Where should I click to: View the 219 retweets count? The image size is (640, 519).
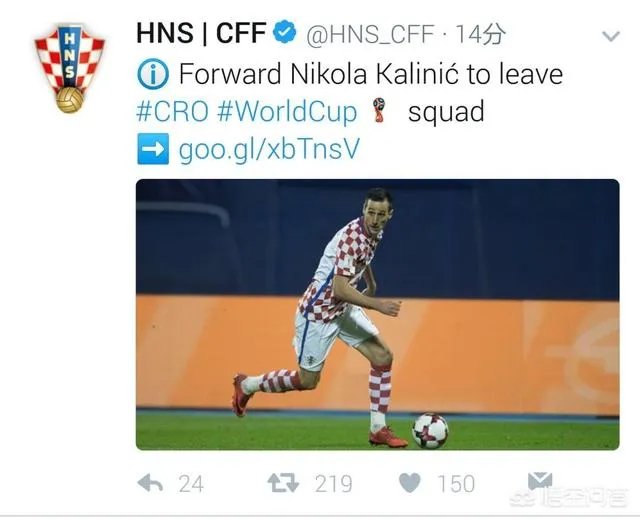[x=333, y=484]
